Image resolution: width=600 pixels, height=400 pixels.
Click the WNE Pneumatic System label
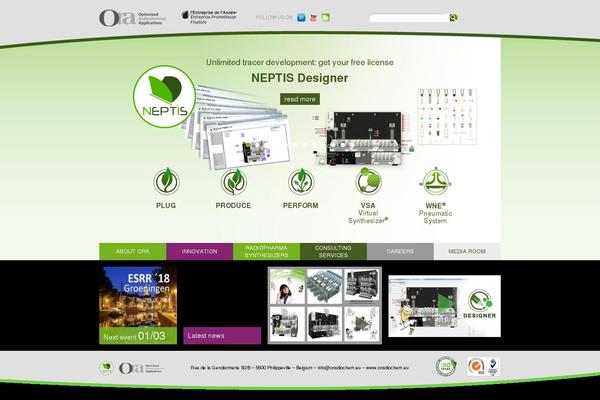click(x=435, y=213)
